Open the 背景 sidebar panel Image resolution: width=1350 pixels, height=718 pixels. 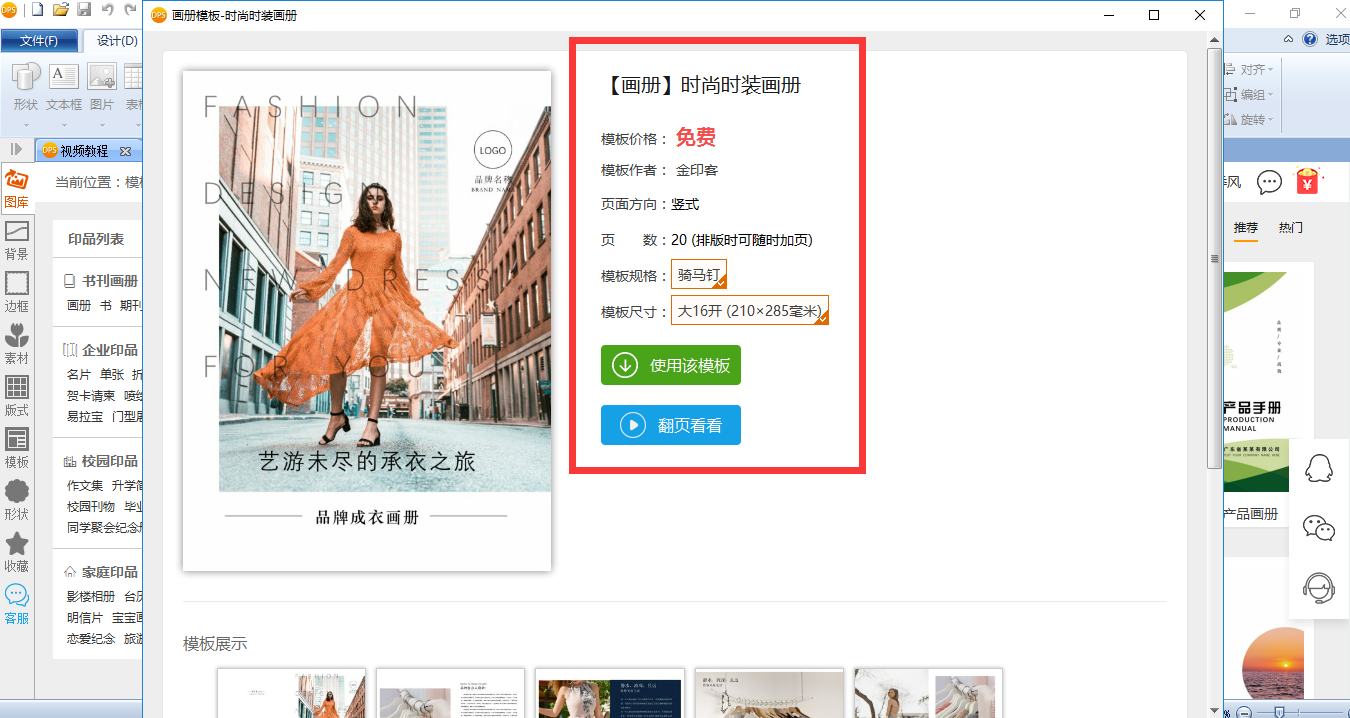[17, 241]
